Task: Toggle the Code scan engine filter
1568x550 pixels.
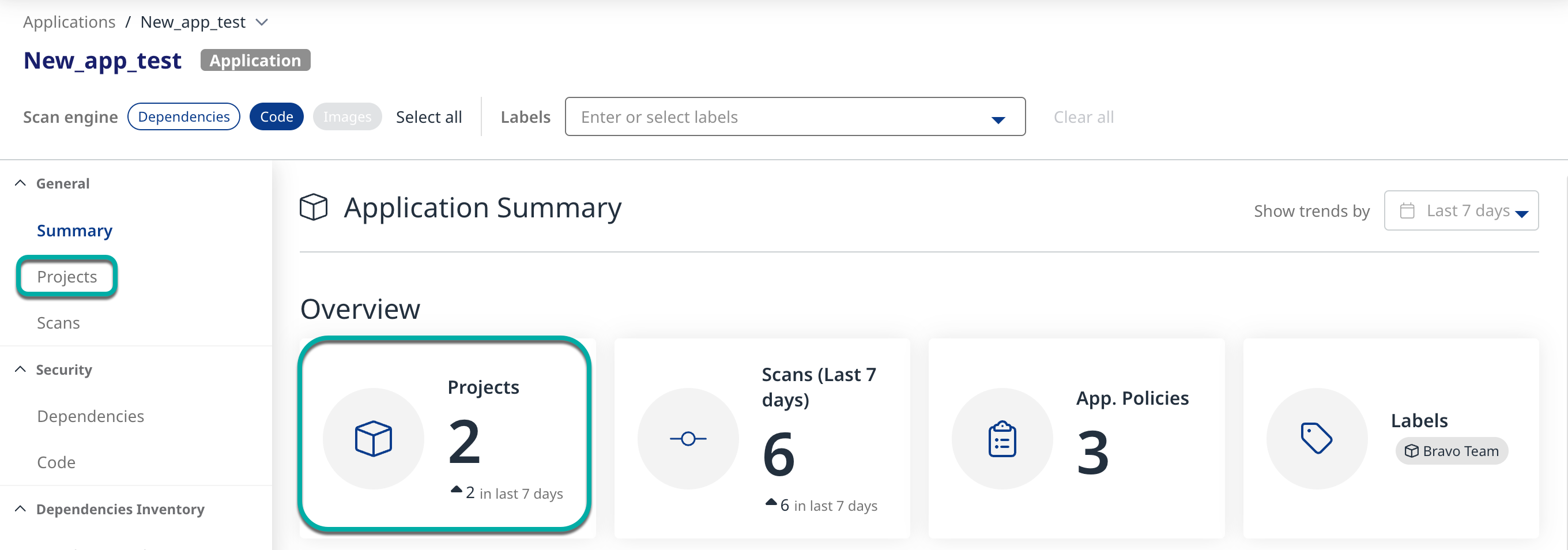Action: 276,116
